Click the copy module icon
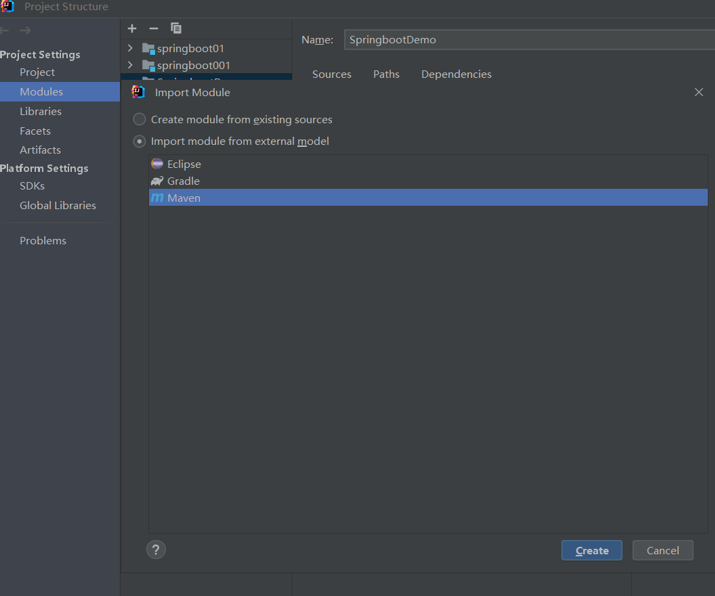 click(176, 28)
